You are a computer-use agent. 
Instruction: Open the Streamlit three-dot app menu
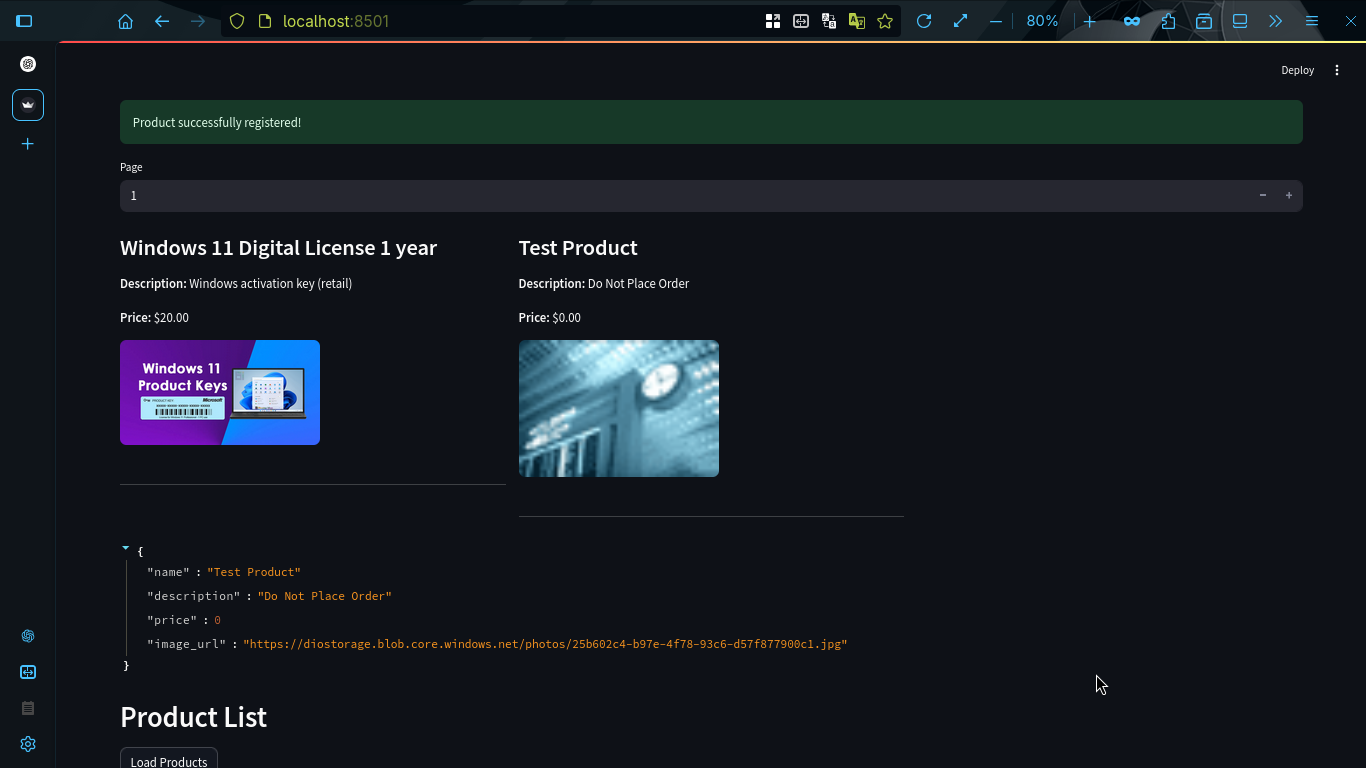coord(1337,70)
